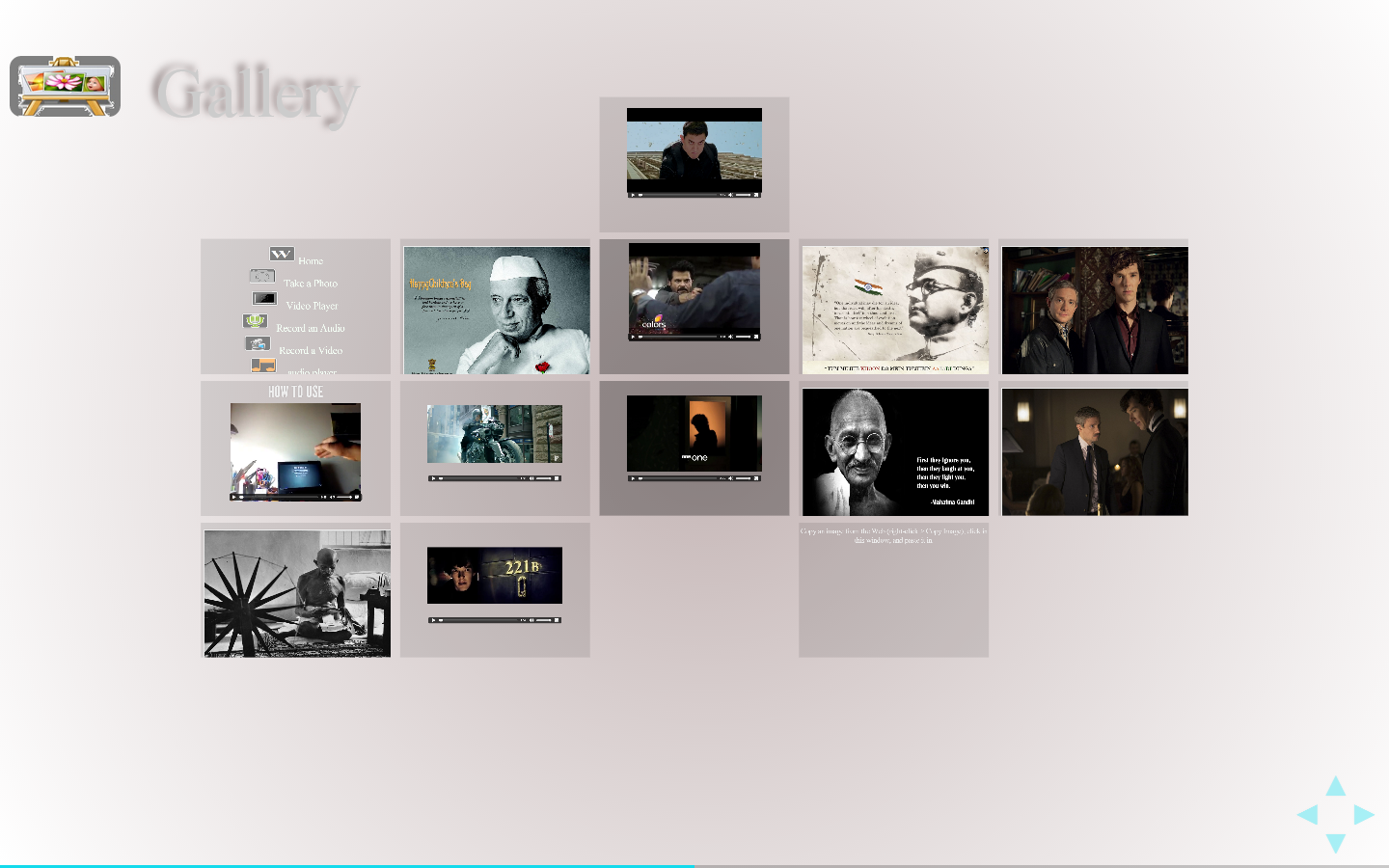Mute the top video of man by building

click(x=731, y=195)
